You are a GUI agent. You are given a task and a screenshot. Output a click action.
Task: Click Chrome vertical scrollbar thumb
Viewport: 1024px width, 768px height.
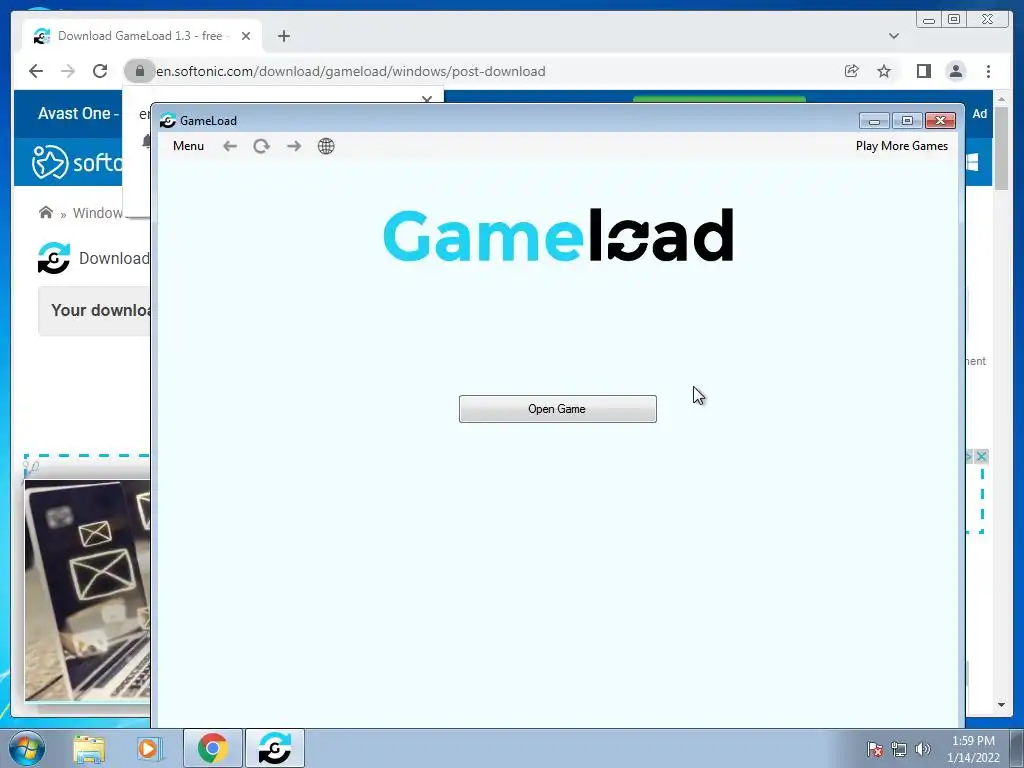click(x=1001, y=148)
